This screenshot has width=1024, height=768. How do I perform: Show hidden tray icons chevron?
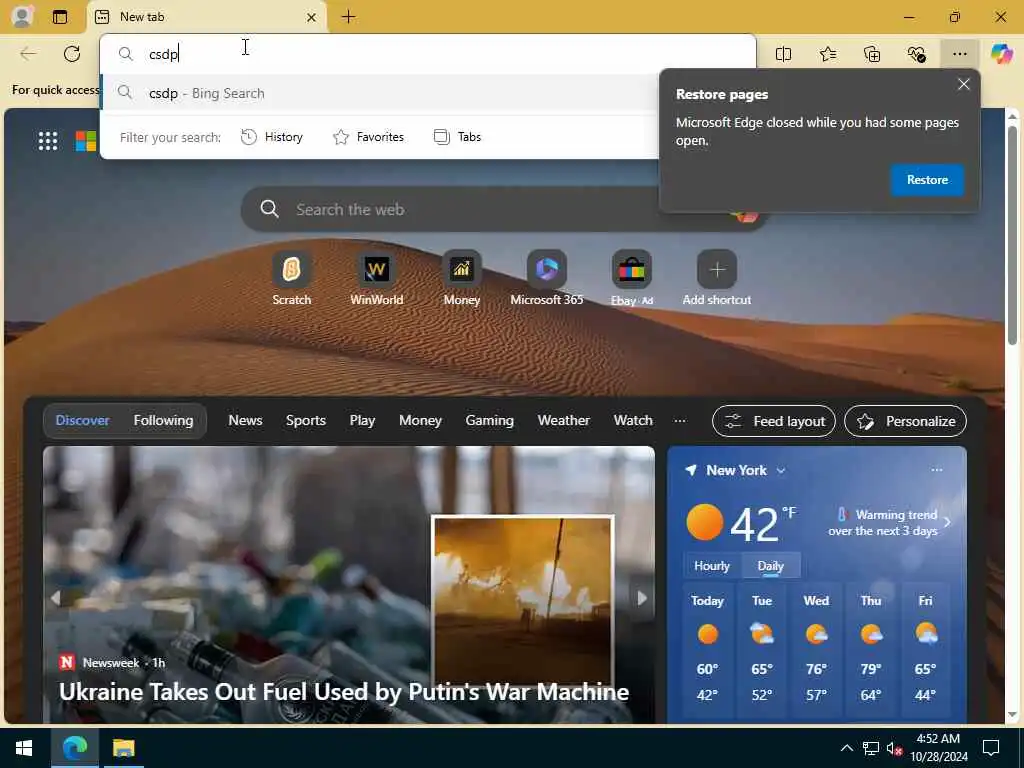pos(846,748)
